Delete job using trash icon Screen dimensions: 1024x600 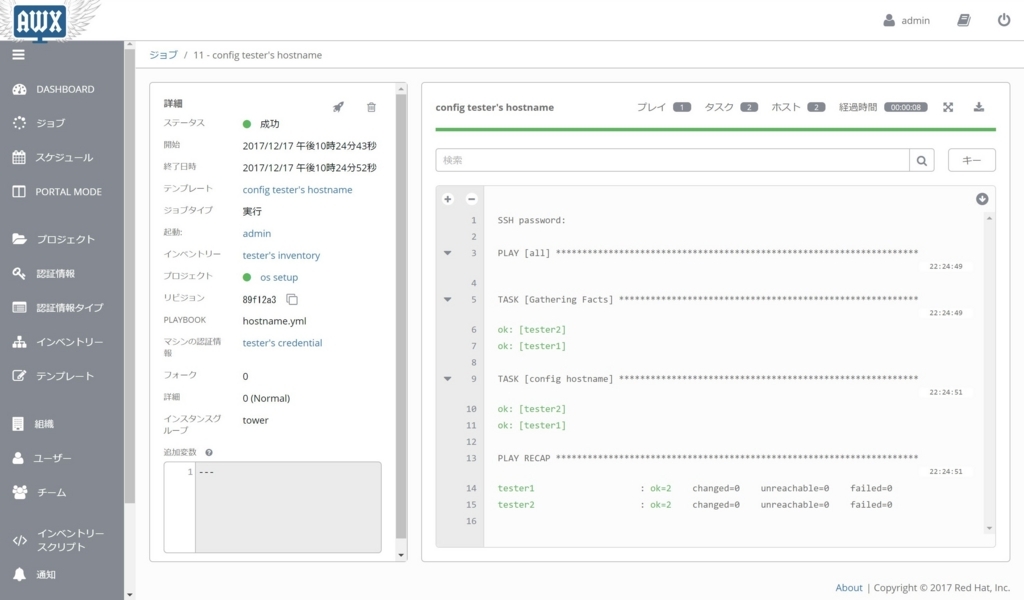371,107
